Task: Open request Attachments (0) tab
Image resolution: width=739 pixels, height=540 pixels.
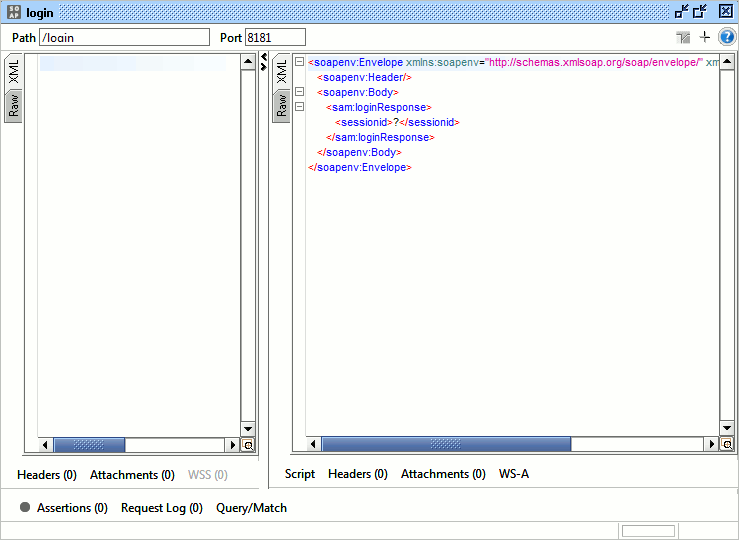Action: pos(132,475)
